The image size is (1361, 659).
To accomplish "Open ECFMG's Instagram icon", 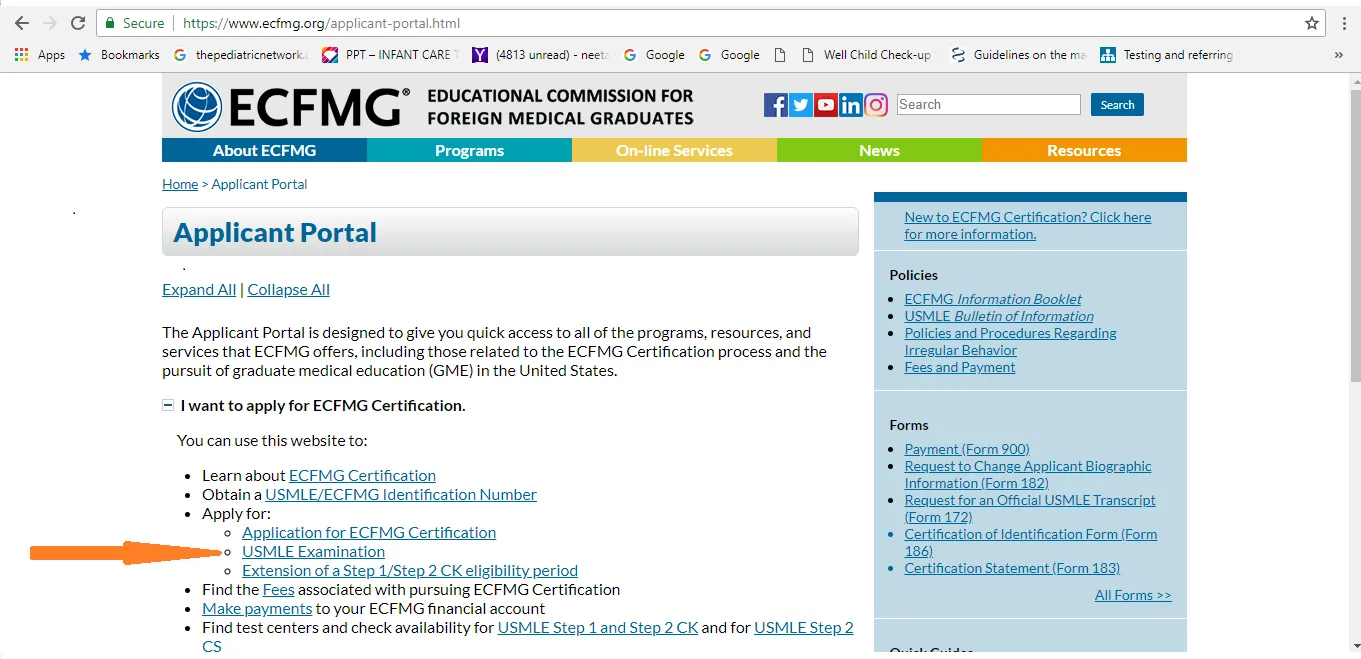I will click(x=876, y=104).
